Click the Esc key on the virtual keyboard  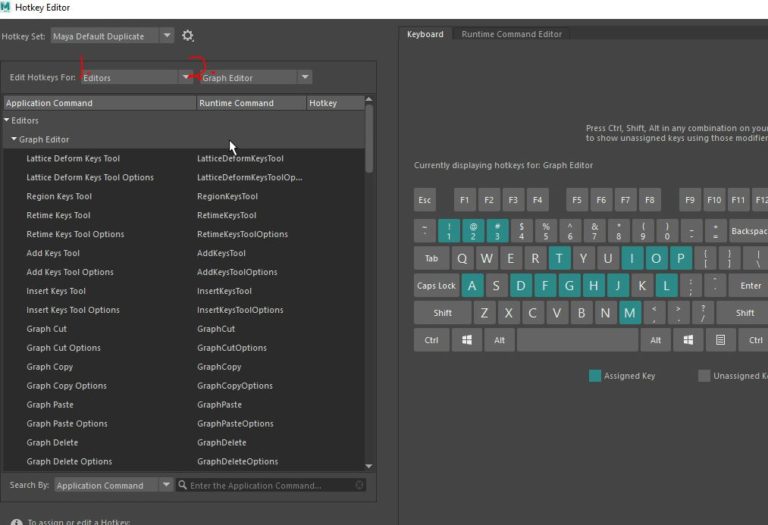(x=424, y=199)
